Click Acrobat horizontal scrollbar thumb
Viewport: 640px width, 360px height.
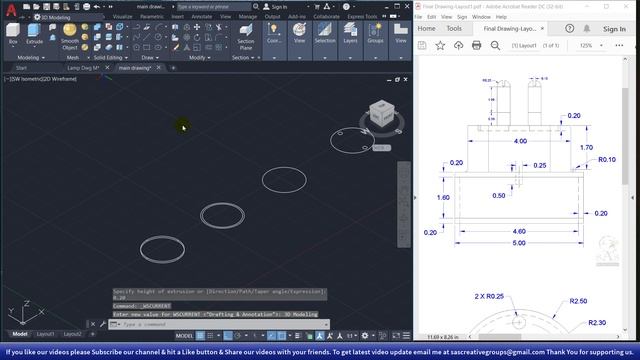[500, 337]
